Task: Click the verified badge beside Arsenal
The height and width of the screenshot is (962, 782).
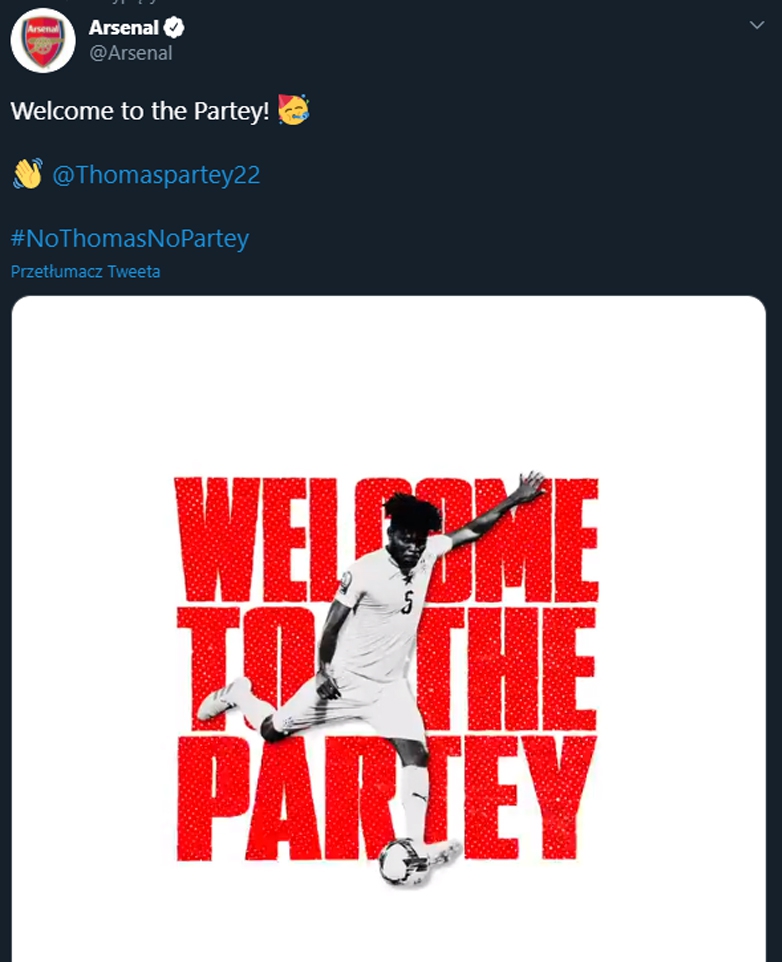Action: tap(174, 28)
